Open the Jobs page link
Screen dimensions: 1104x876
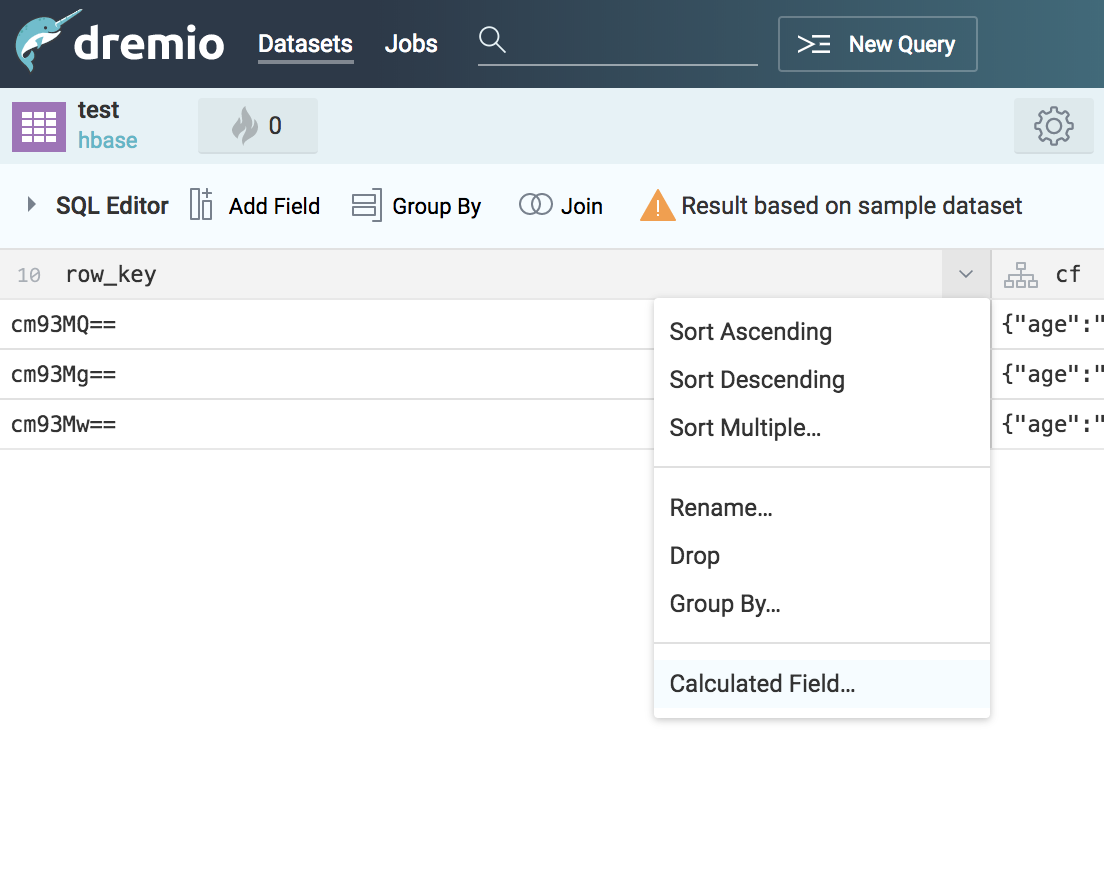pyautogui.click(x=410, y=44)
